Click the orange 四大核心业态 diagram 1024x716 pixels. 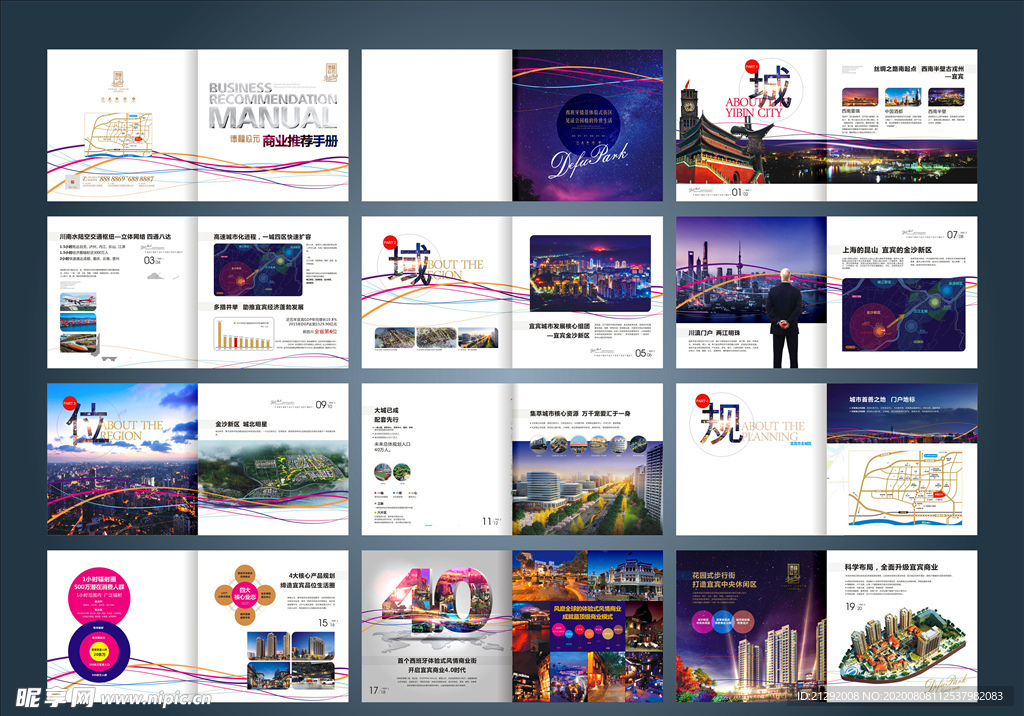[x=244, y=594]
